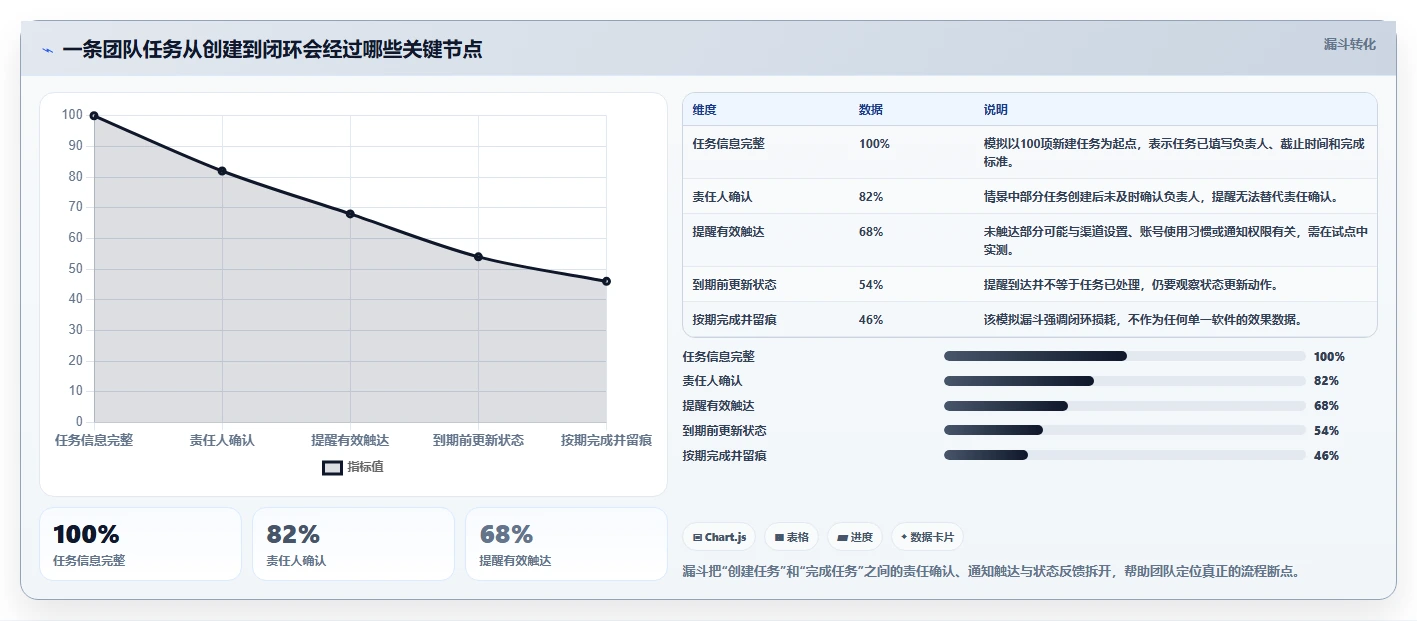The image size is (1417, 621).
Task: Toggle the 指标值 legend item under the chart
Action: (x=353, y=467)
